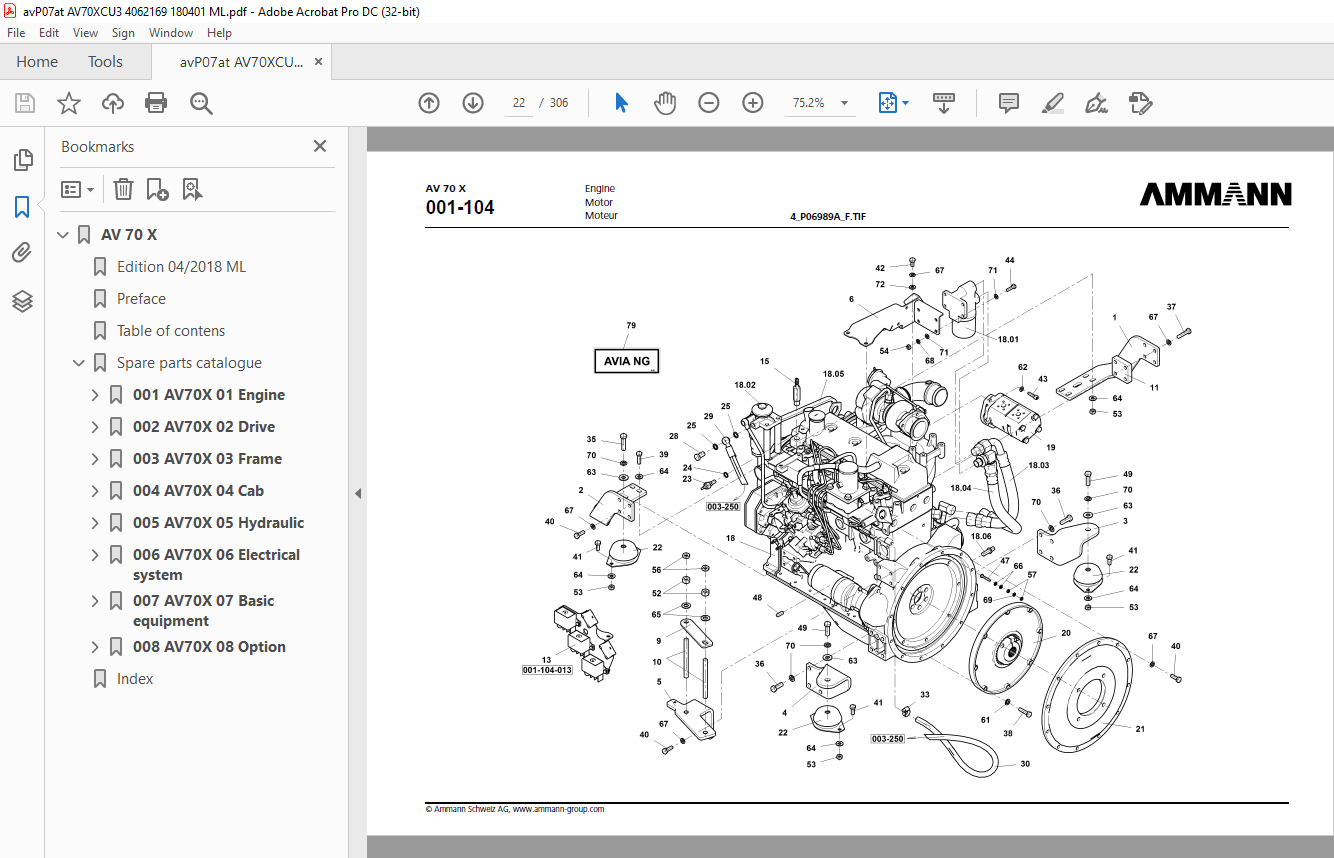The height and width of the screenshot is (858, 1334).
Task: Open the Layers panel
Action: (x=22, y=301)
